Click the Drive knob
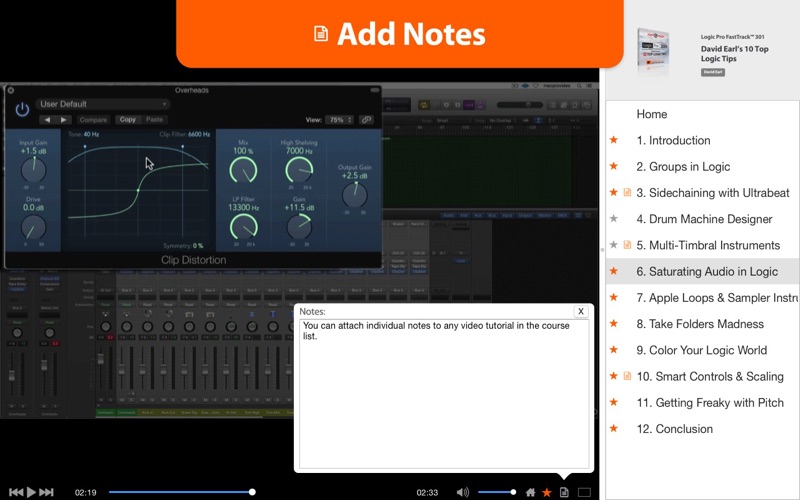Viewport: 800px width, 500px height. coord(33,227)
